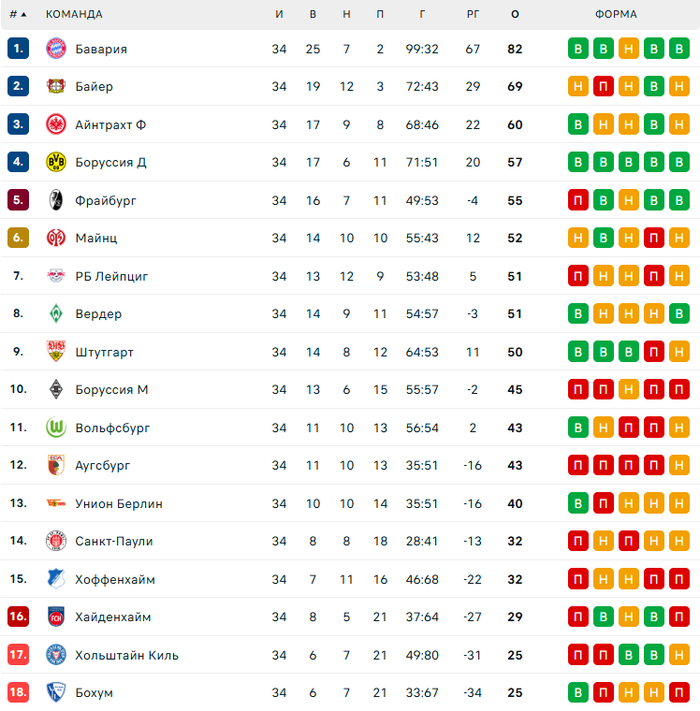This screenshot has width=700, height=711.
Task: Click the Вердер green diamond logo
Action: pos(55,314)
